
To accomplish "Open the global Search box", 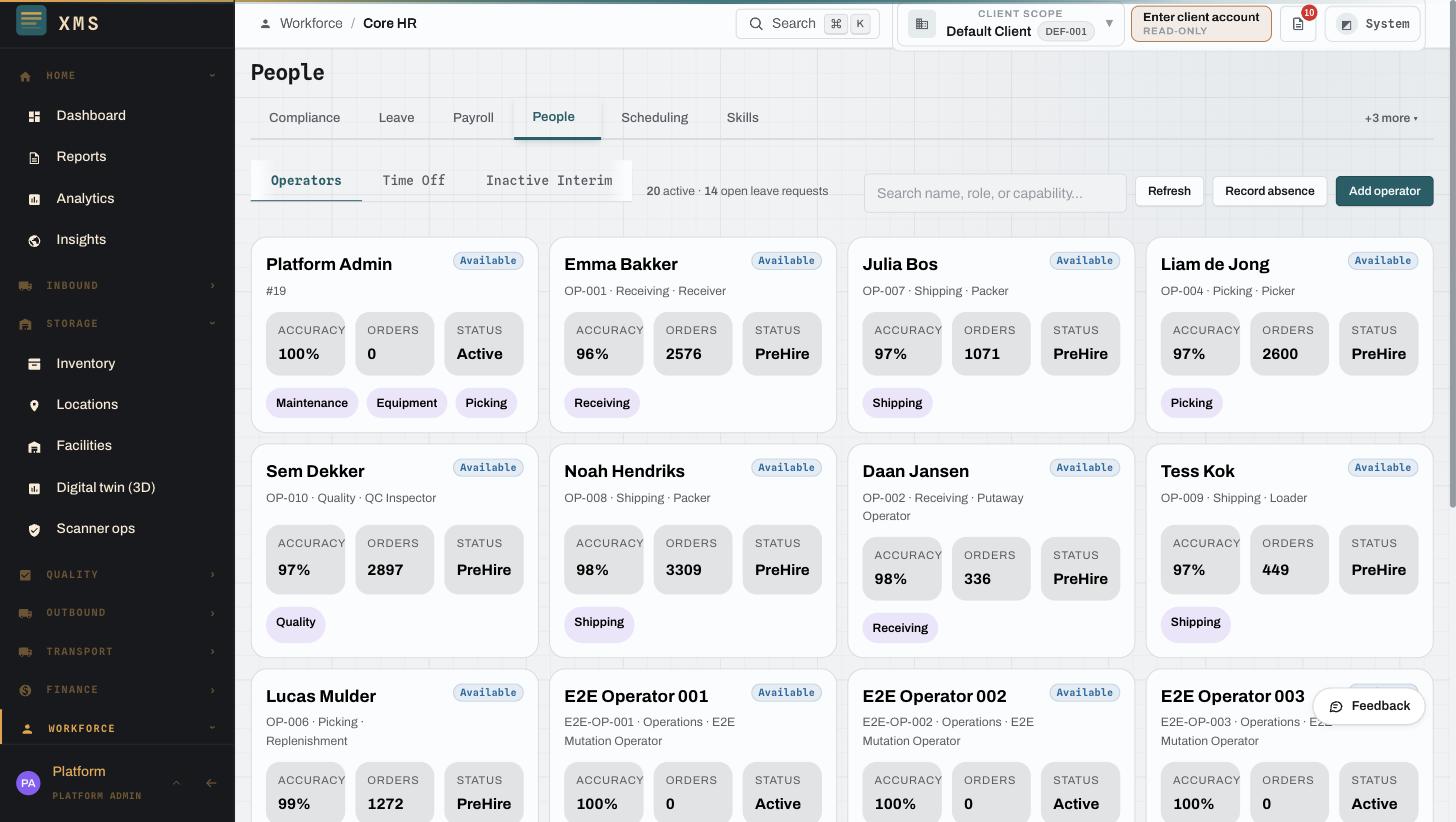I will click(807, 24).
